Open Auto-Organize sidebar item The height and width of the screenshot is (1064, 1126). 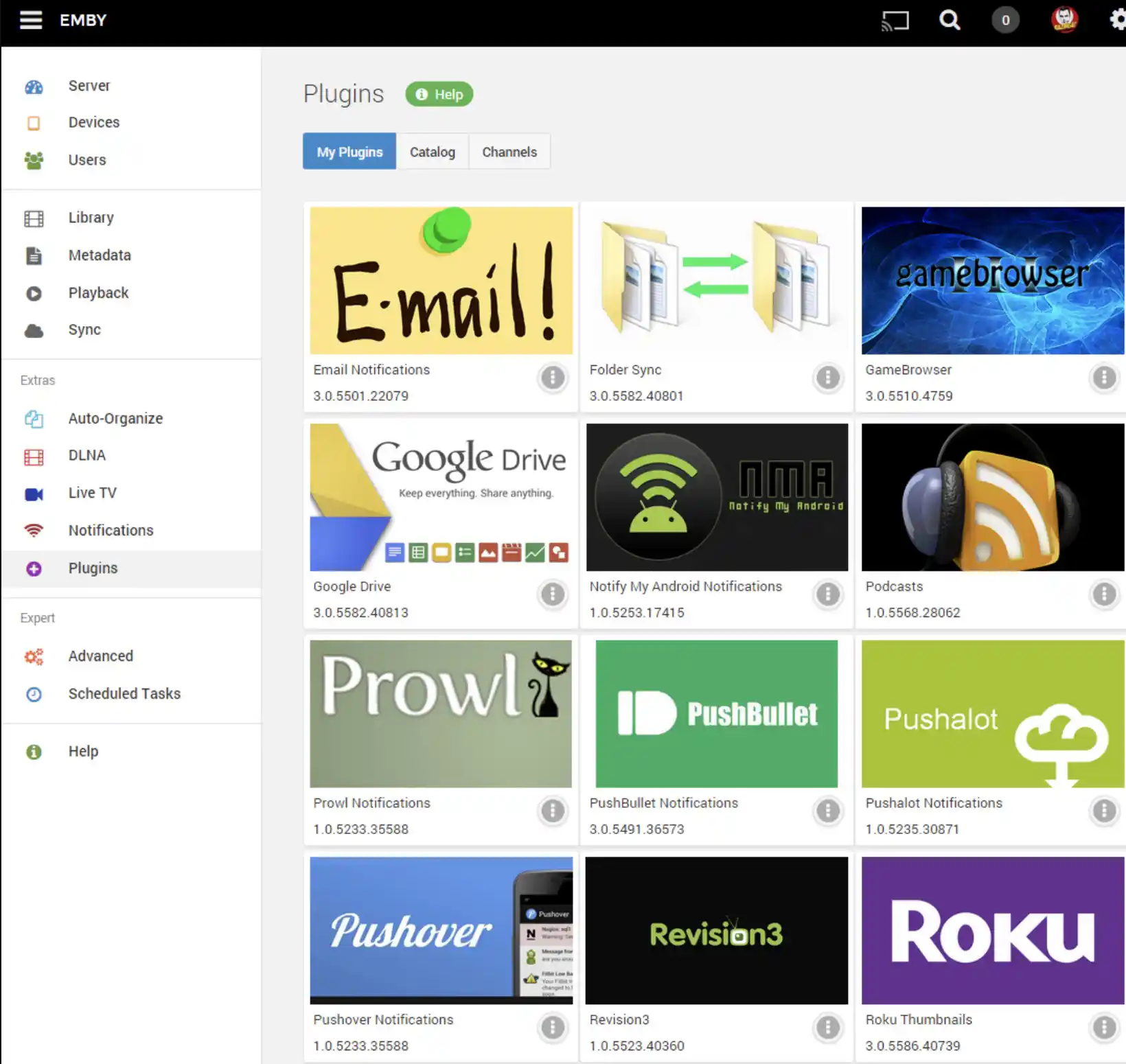[115, 419]
